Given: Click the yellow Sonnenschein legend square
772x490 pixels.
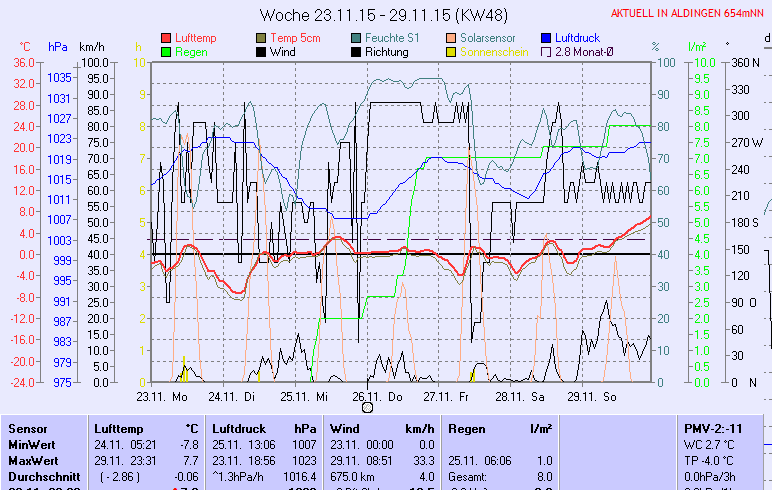Looking at the screenshot, I should (452, 52).
